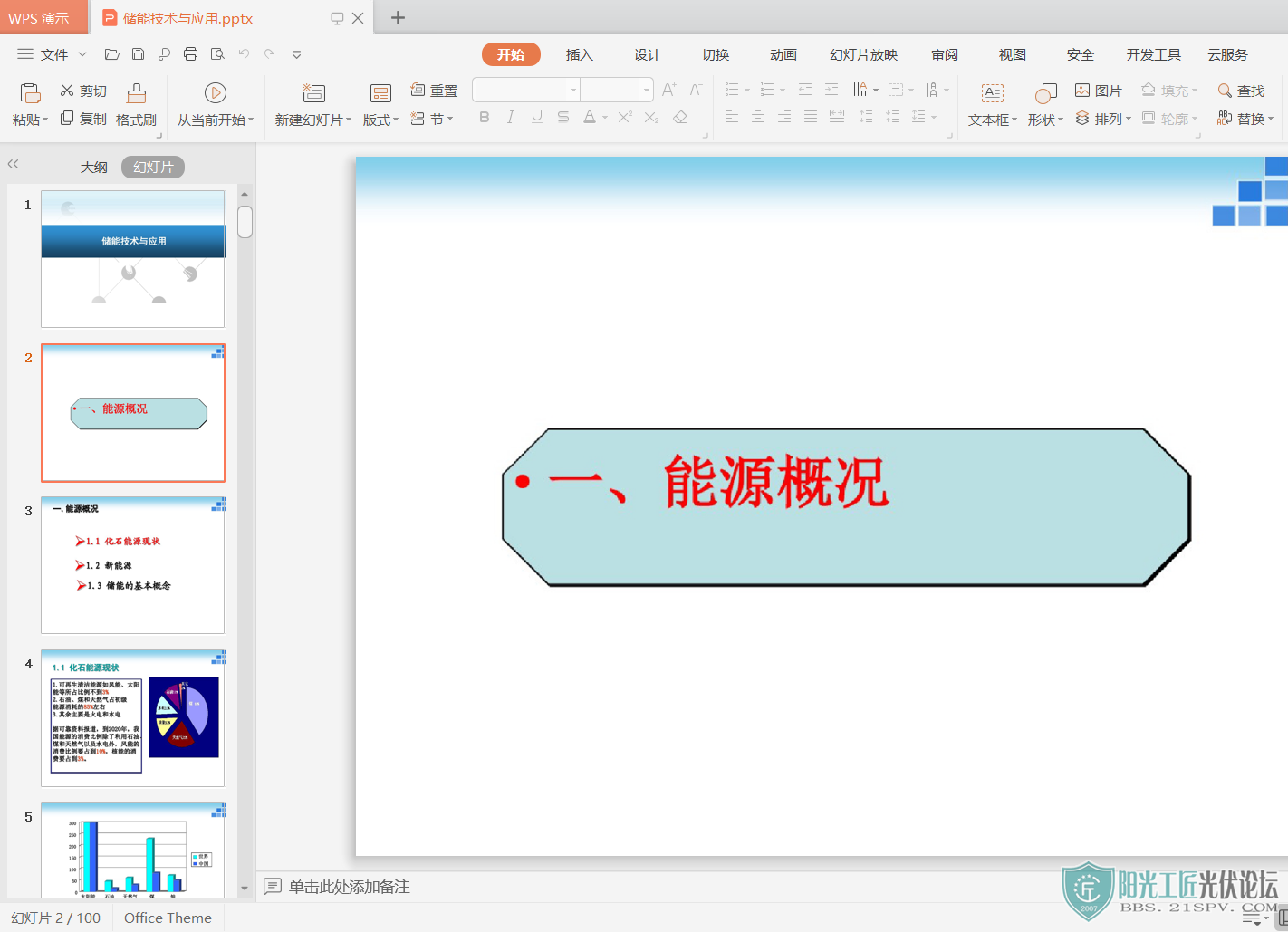This screenshot has height=932, width=1288.
Task: Open the font name dropdown
Action: 573,90
